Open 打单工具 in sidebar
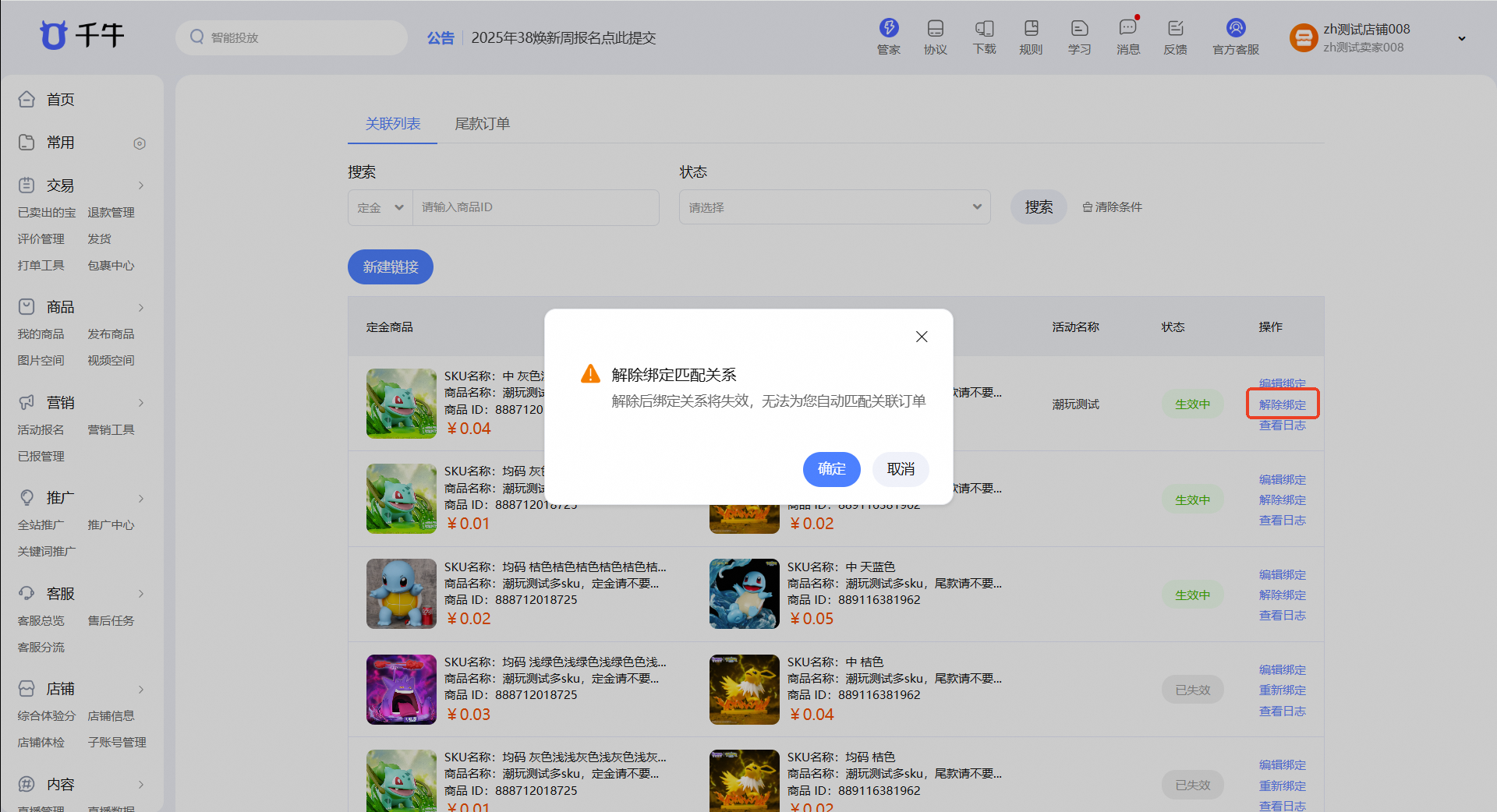The image size is (1497, 812). pos(41,265)
